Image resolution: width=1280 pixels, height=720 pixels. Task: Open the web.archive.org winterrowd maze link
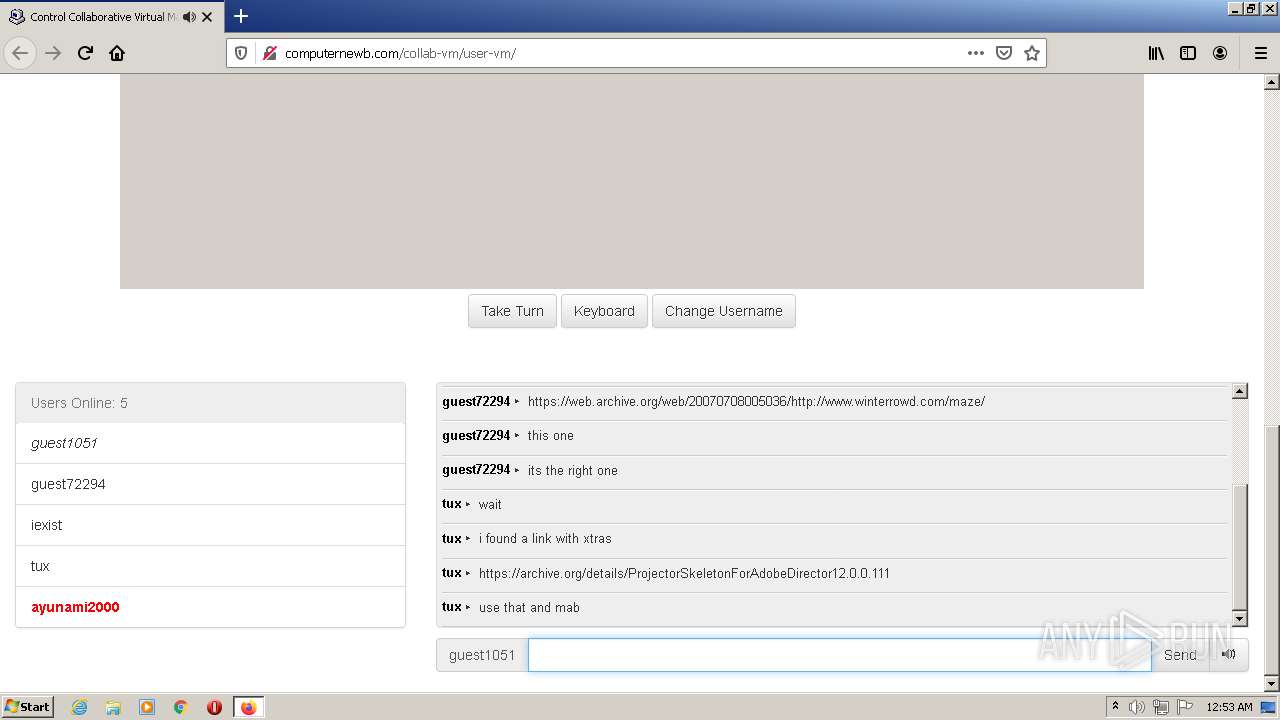coord(756,402)
